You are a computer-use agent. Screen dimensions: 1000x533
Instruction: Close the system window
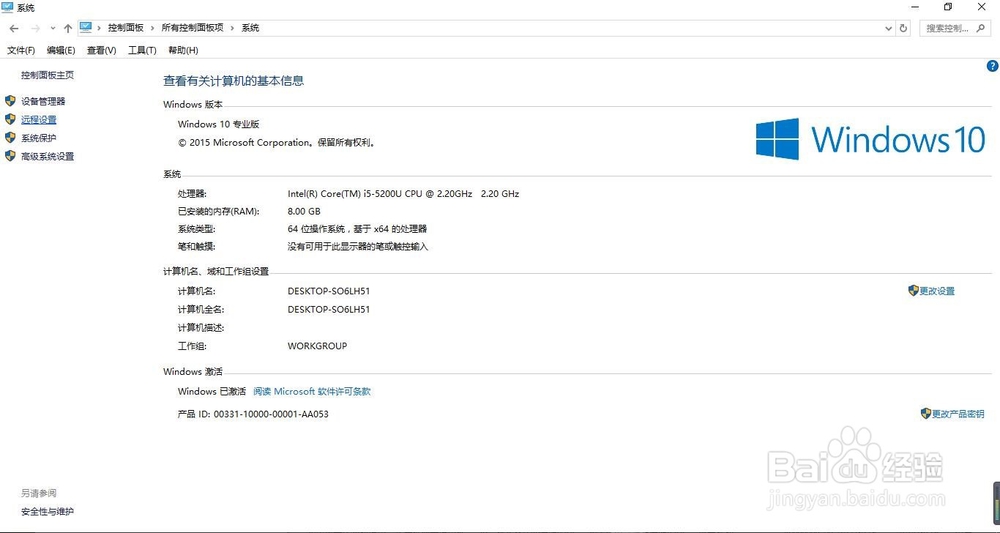[x=982, y=7]
